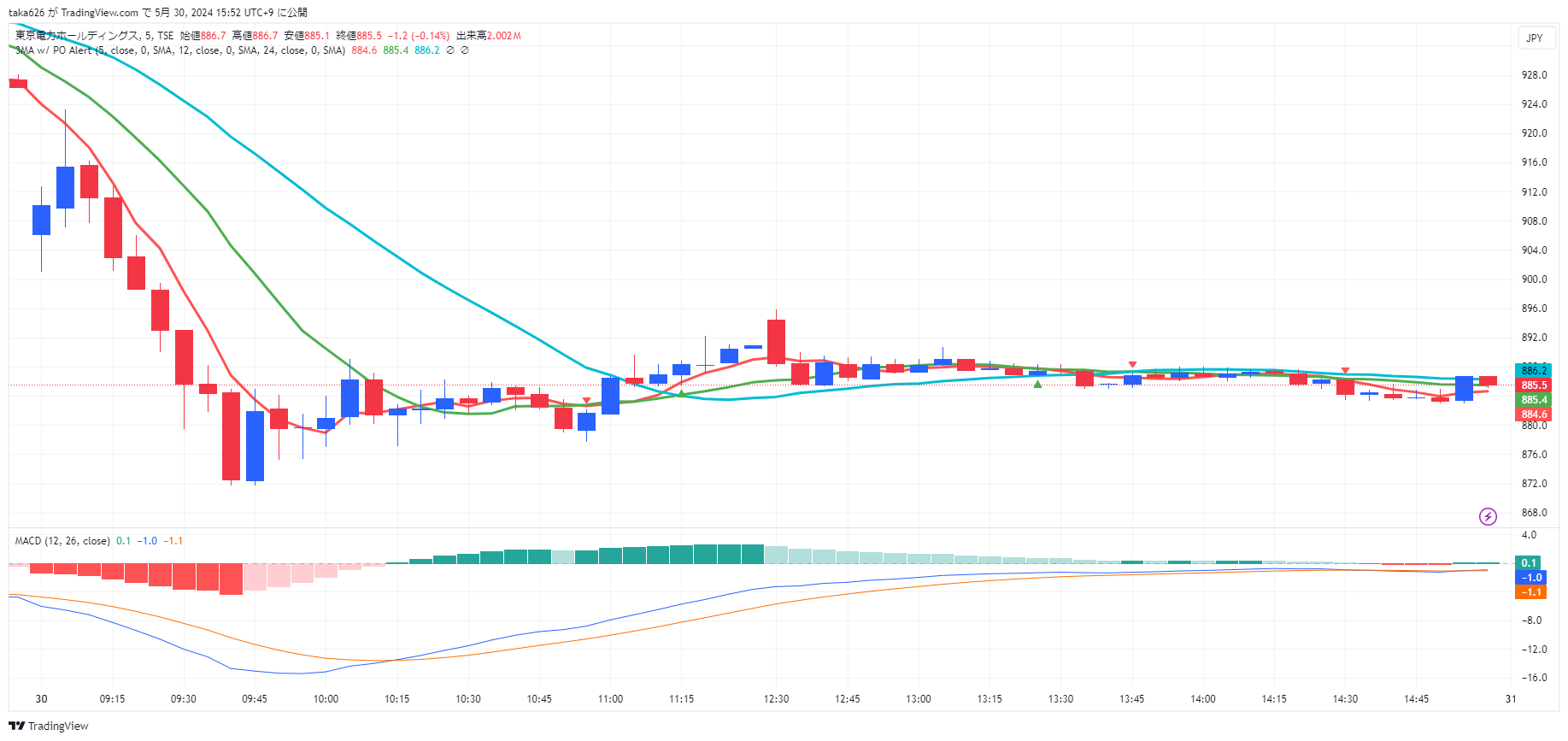Click the orange -1.1 MACD axis label
The image size is (1568, 741).
pos(1531,592)
